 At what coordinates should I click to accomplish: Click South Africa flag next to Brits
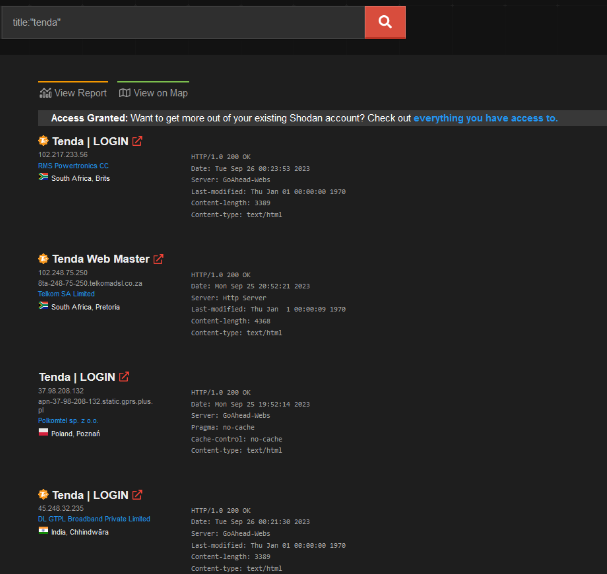point(43,177)
